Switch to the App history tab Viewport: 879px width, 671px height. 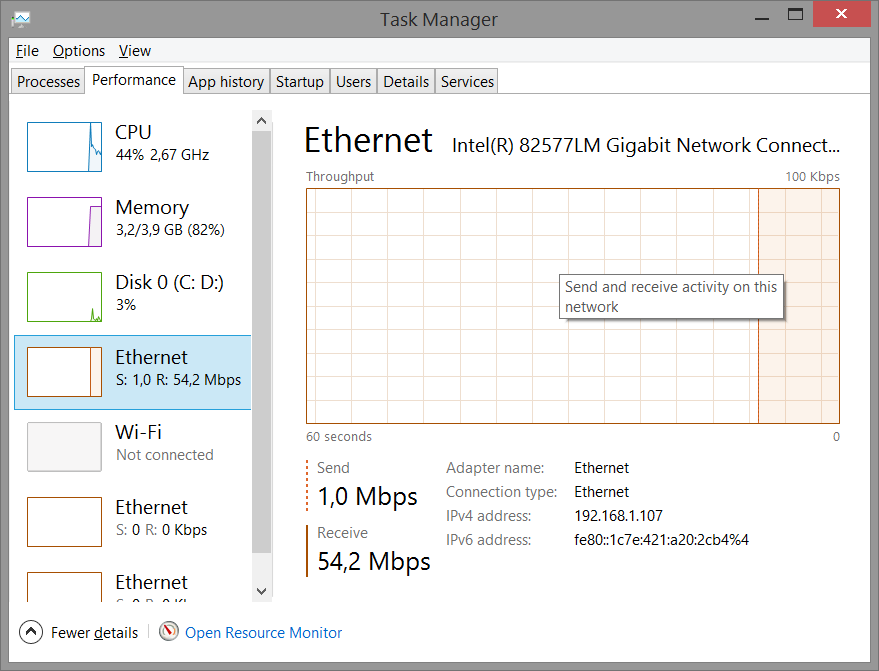pyautogui.click(x=226, y=82)
